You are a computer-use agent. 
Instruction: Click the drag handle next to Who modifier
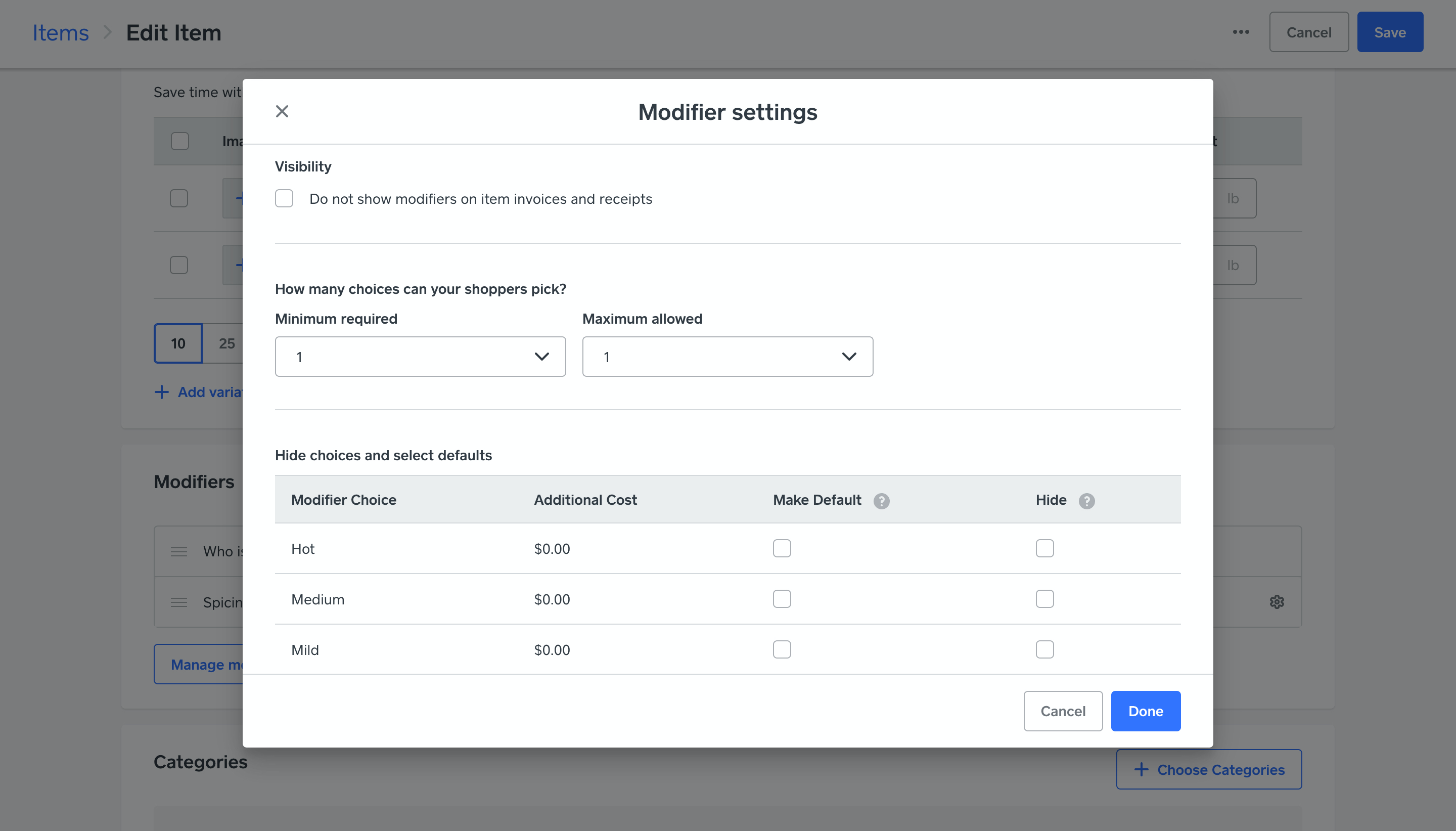pyautogui.click(x=178, y=551)
